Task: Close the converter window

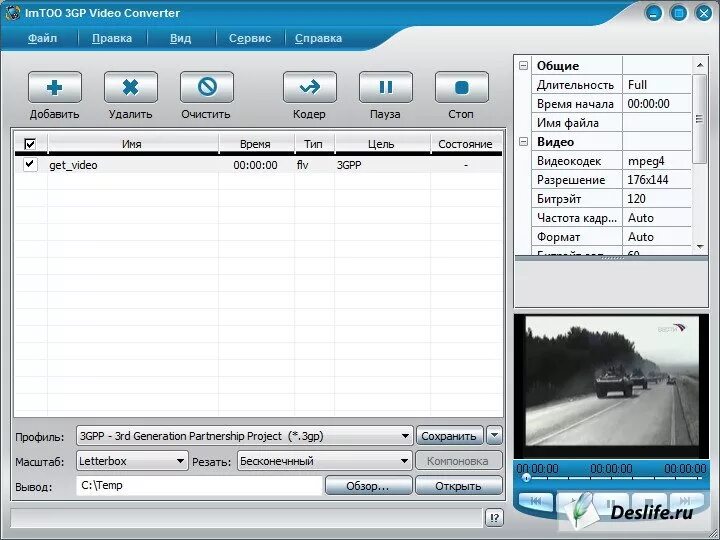Action: [704, 13]
